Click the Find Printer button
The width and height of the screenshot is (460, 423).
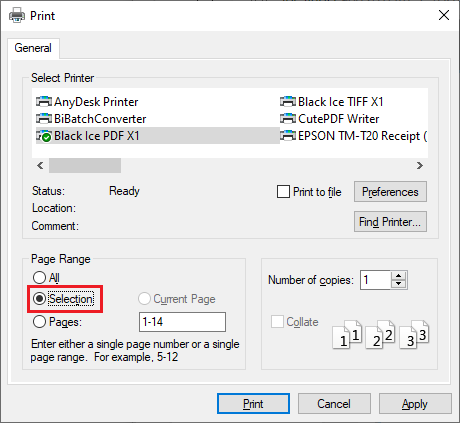coord(390,222)
